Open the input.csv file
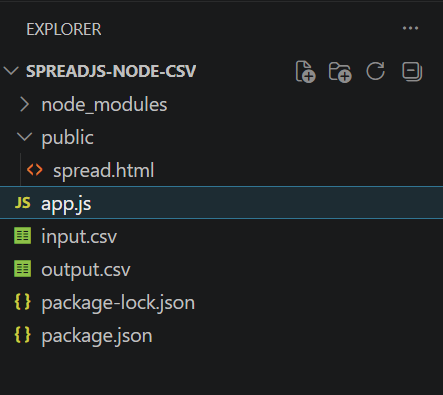 pos(79,237)
